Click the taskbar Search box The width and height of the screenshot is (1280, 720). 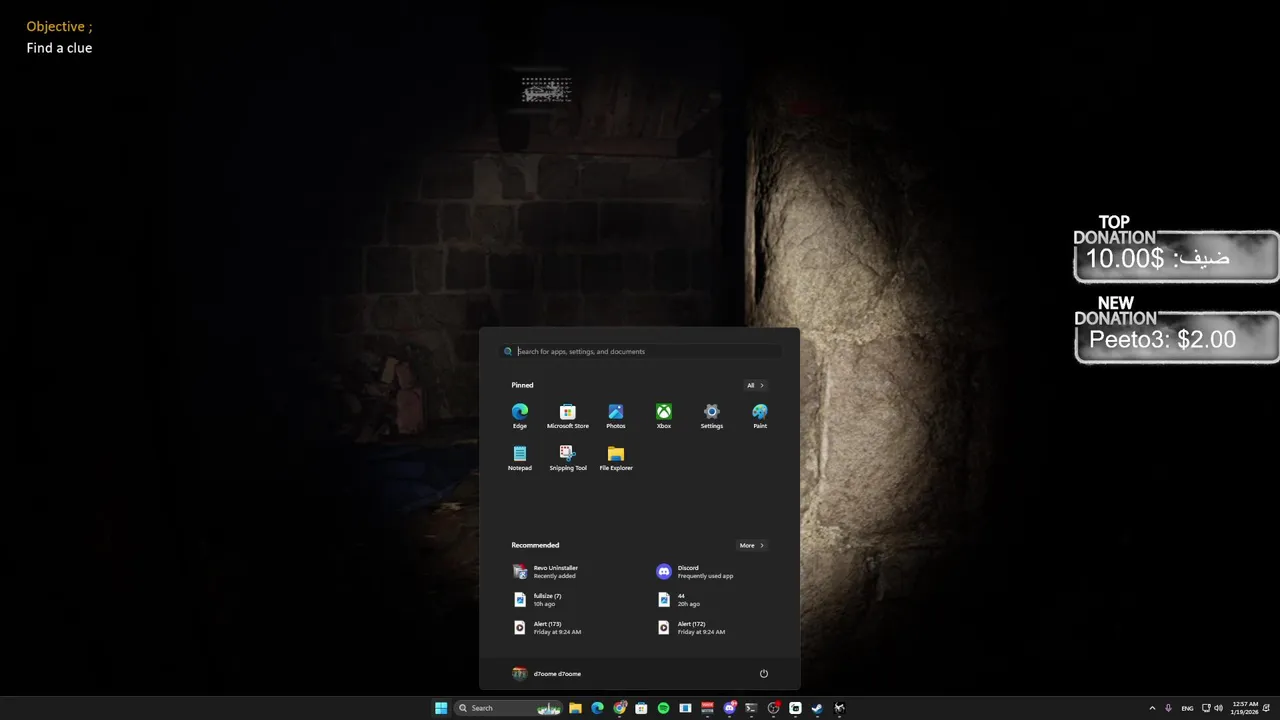pyautogui.click(x=508, y=708)
